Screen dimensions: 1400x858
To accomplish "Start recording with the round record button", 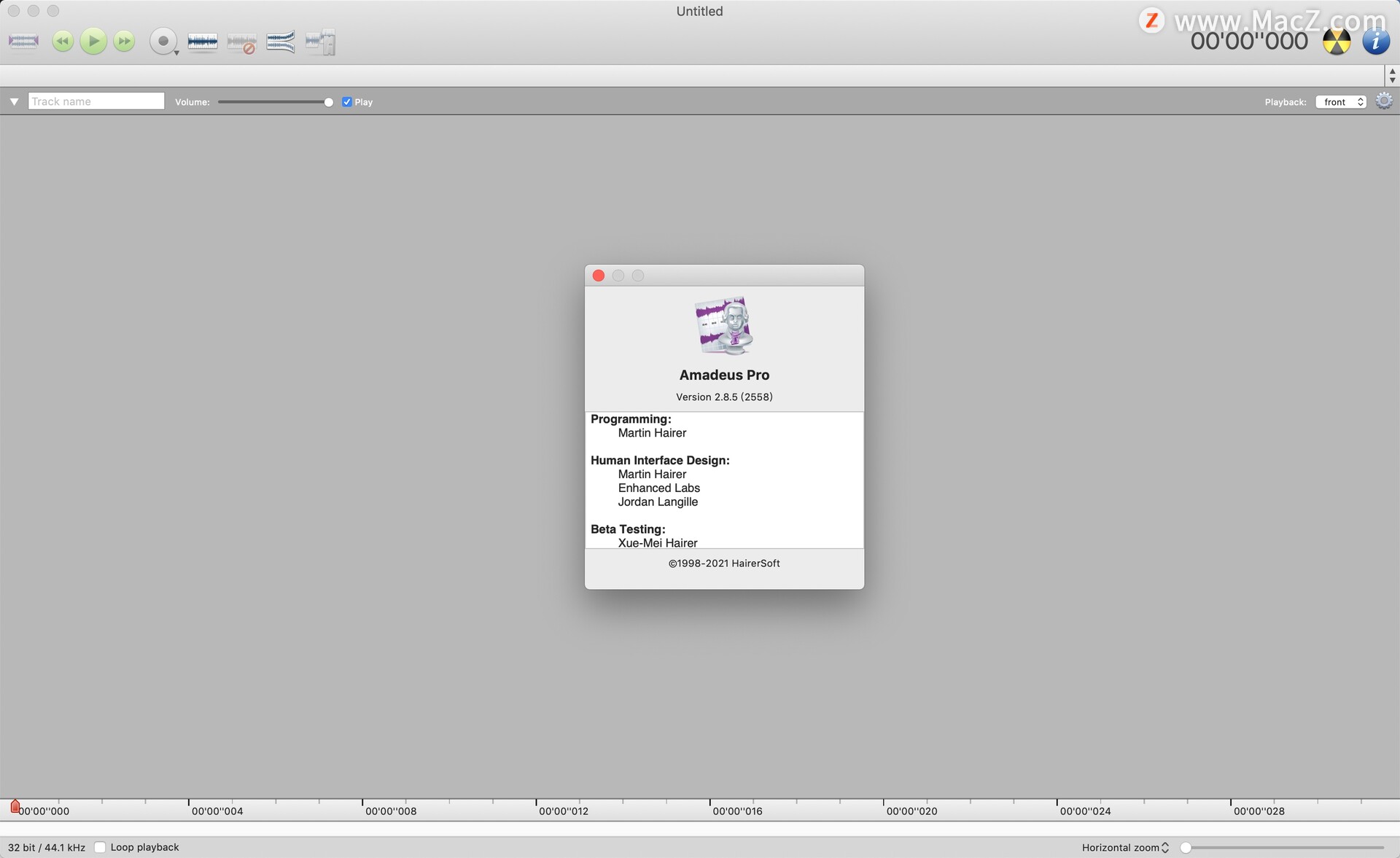I will 163,42.
